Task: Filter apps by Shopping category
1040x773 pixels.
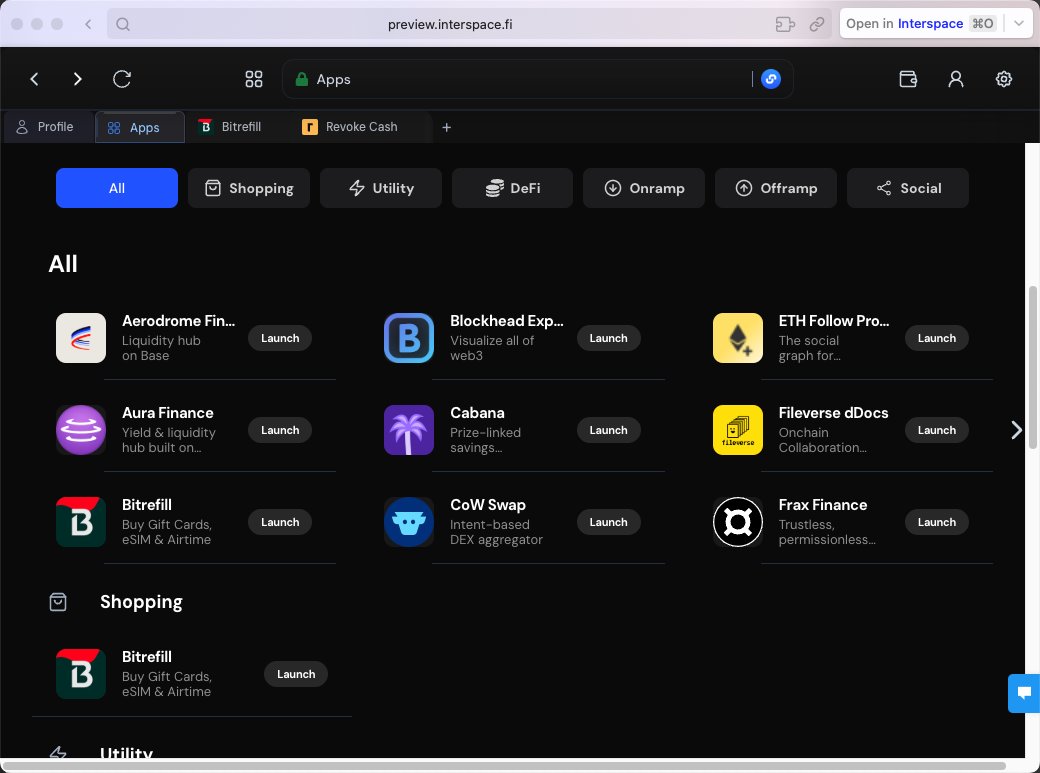Action: click(x=249, y=188)
